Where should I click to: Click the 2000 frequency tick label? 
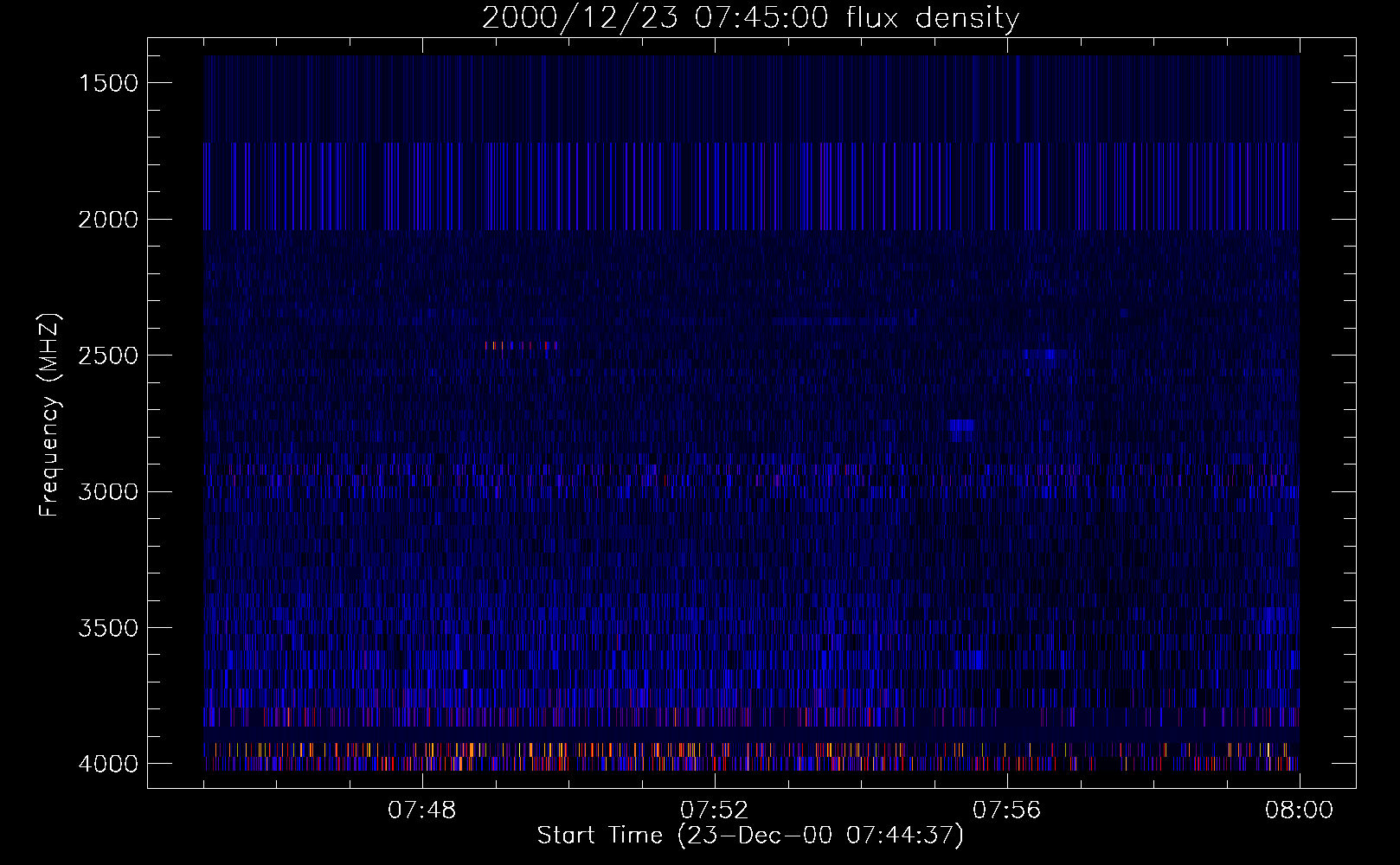pyautogui.click(x=108, y=220)
